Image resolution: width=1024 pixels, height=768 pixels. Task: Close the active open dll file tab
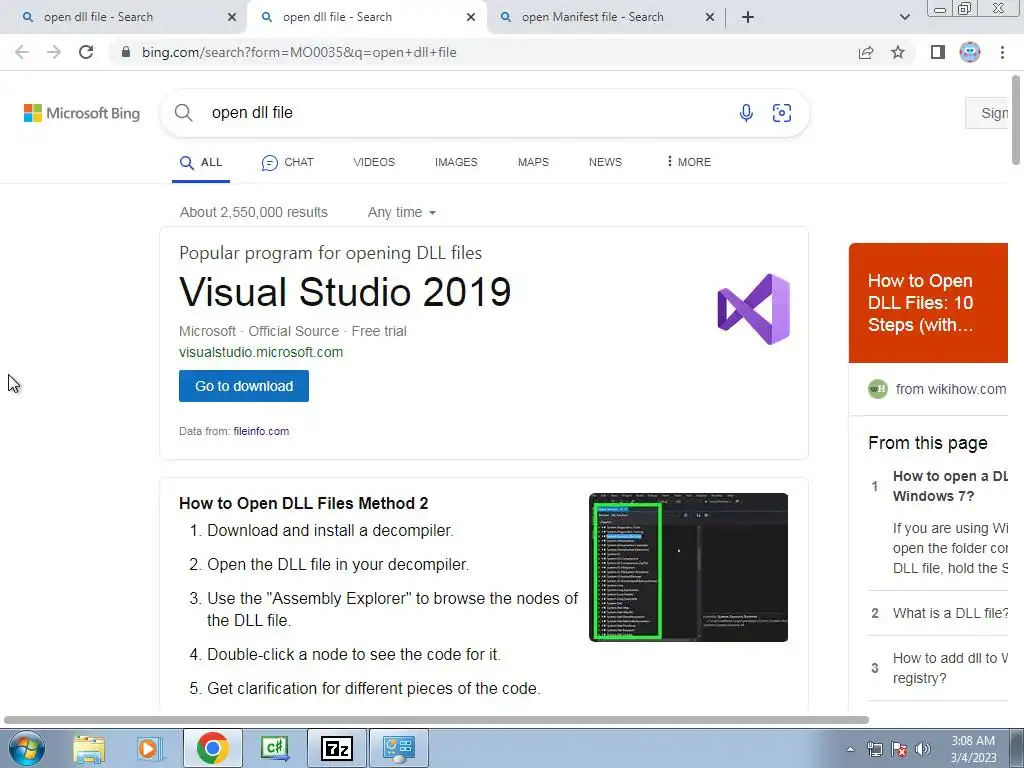tap(471, 17)
